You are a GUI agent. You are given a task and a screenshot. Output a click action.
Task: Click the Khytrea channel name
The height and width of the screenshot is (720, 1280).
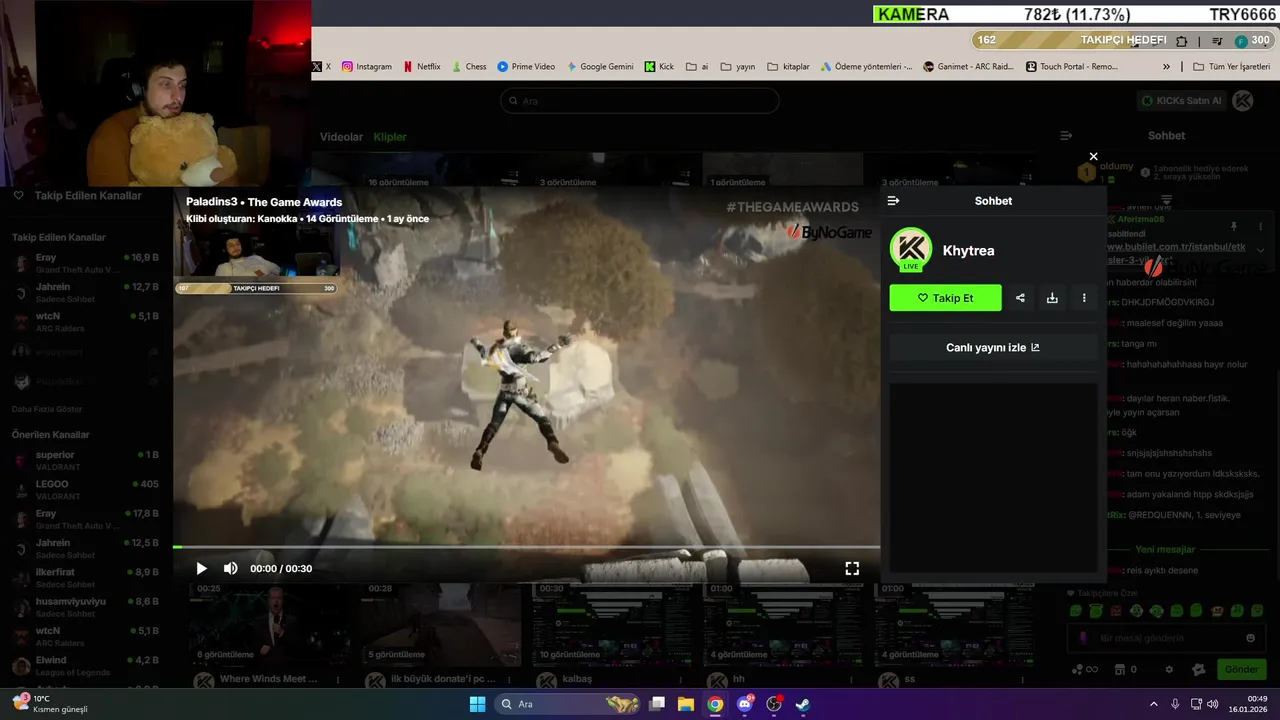tap(968, 251)
